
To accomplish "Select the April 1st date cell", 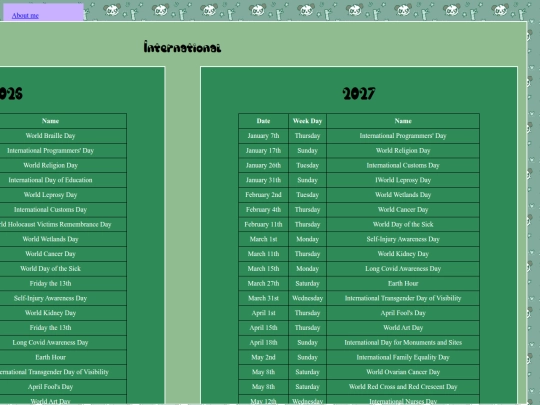I will point(263,313).
